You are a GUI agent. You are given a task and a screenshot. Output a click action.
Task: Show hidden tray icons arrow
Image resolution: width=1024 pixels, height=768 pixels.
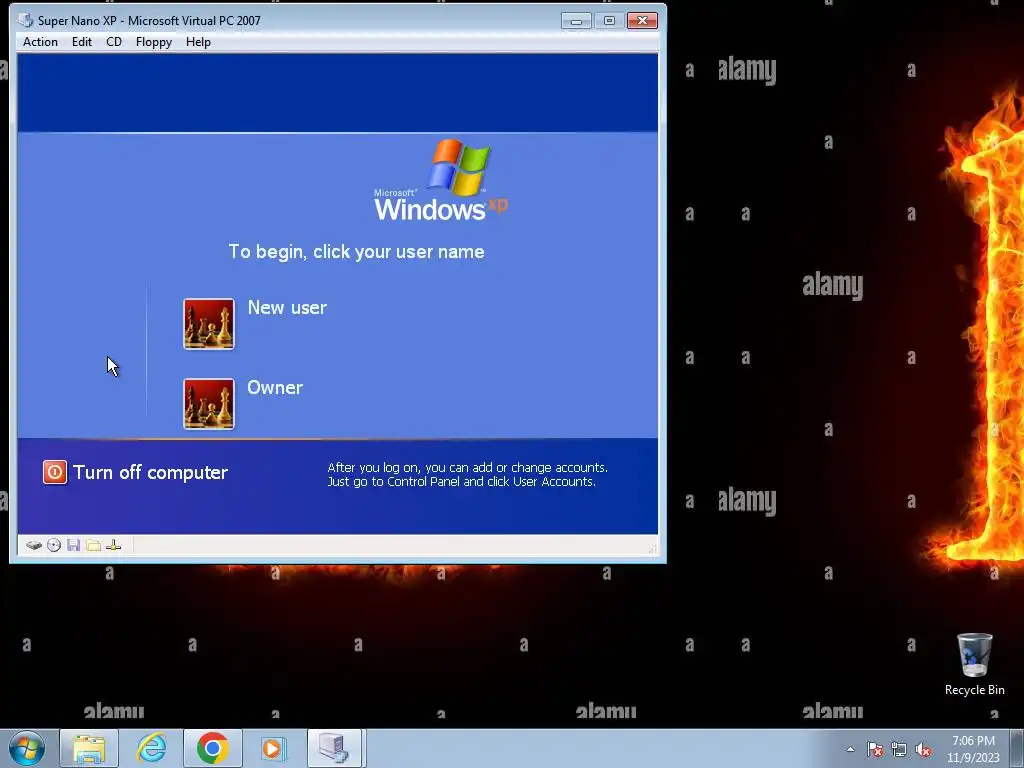click(x=850, y=749)
